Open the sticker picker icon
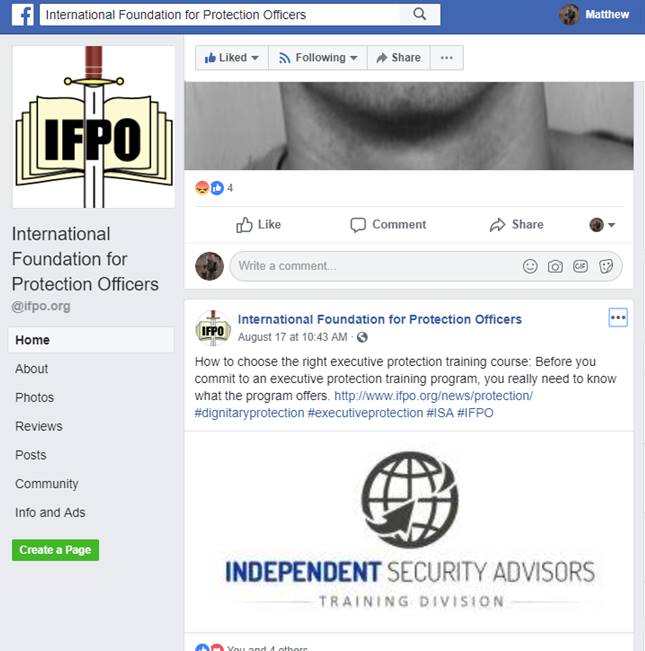This screenshot has width=645, height=651. click(606, 266)
